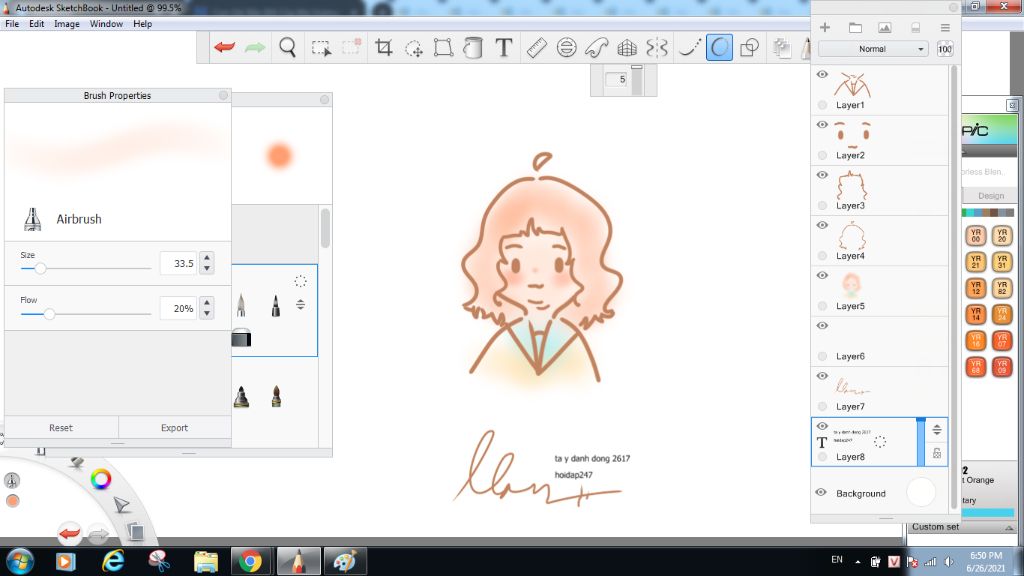Click the lagoon undo arrow button
The image size is (1024, 576).
(x=69, y=533)
